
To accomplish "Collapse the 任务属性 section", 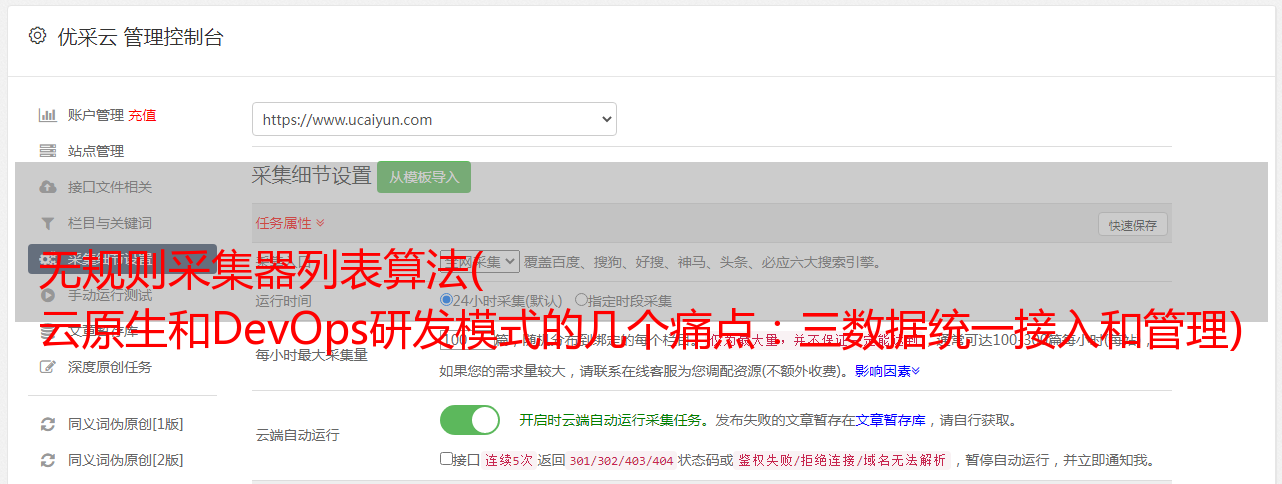I will [x=290, y=223].
